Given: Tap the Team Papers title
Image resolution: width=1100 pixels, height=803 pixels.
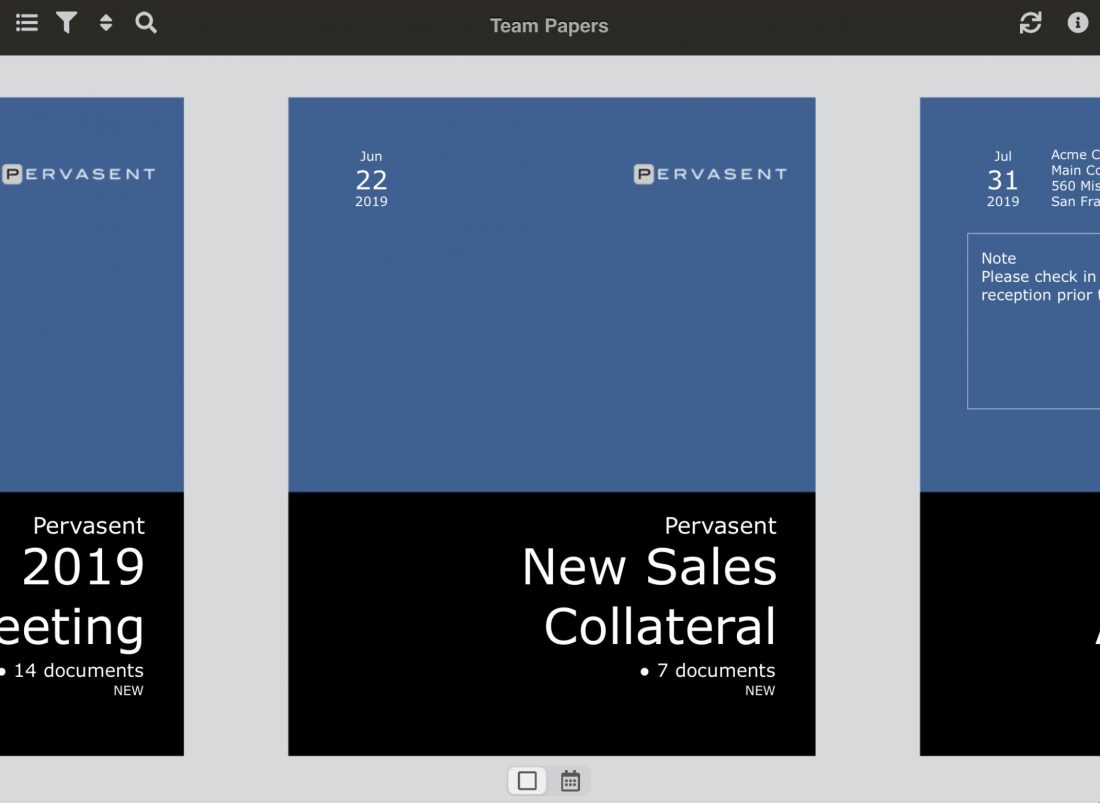Looking at the screenshot, I should 548,25.
